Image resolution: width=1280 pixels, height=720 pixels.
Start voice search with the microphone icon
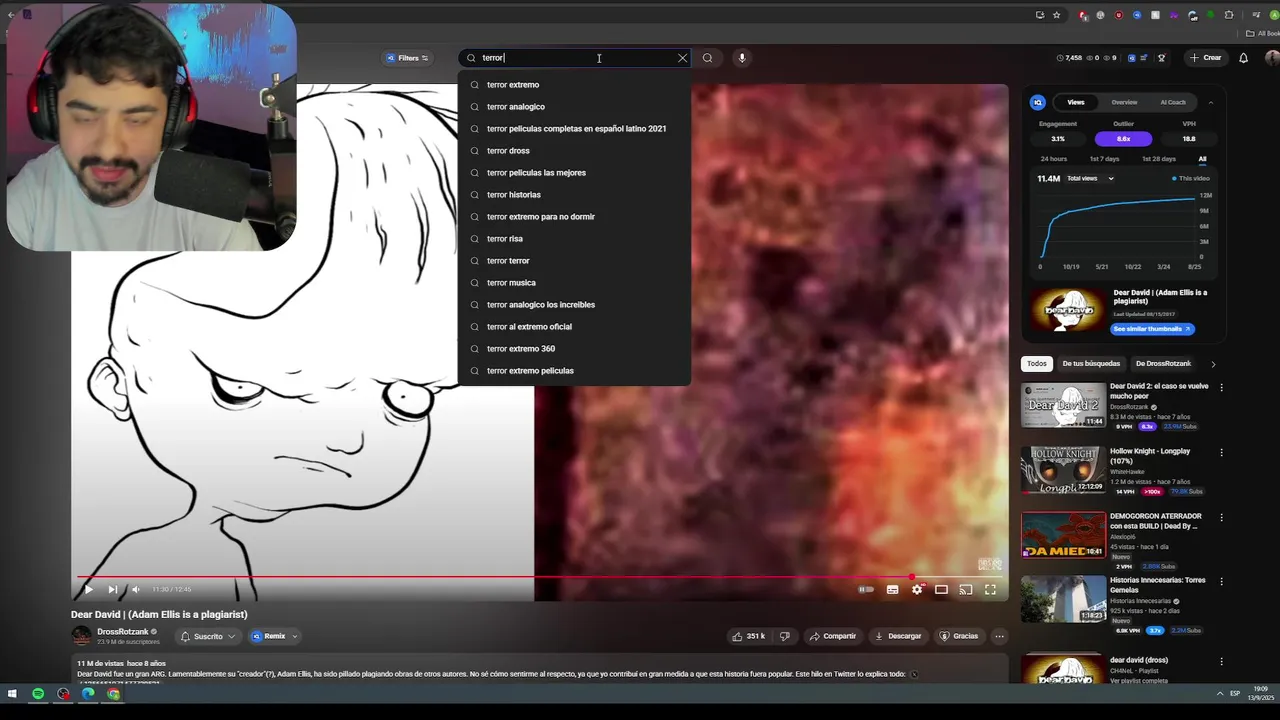pos(742,58)
